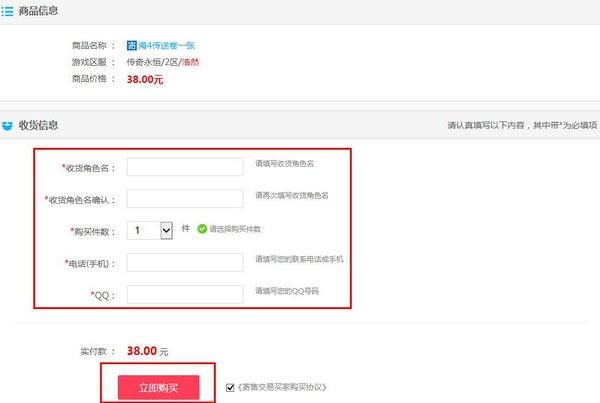The width and height of the screenshot is (600, 403).
Task: Click the list icon beside 商品信息
Action: (x=7, y=11)
